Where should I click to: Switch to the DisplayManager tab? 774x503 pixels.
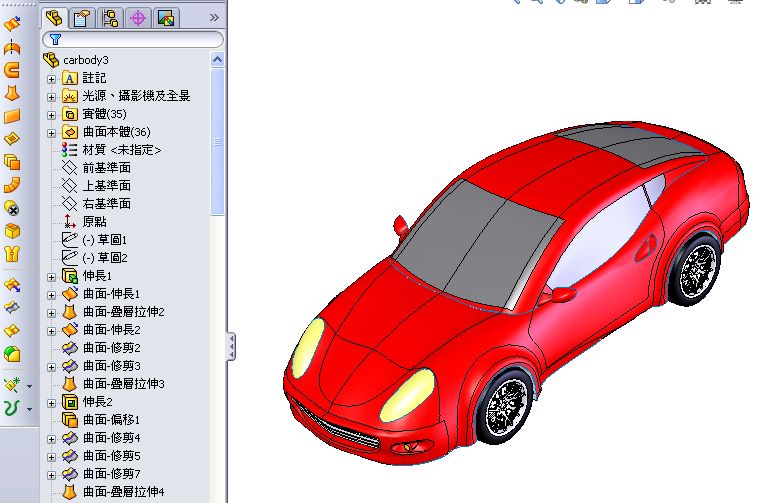[166, 18]
